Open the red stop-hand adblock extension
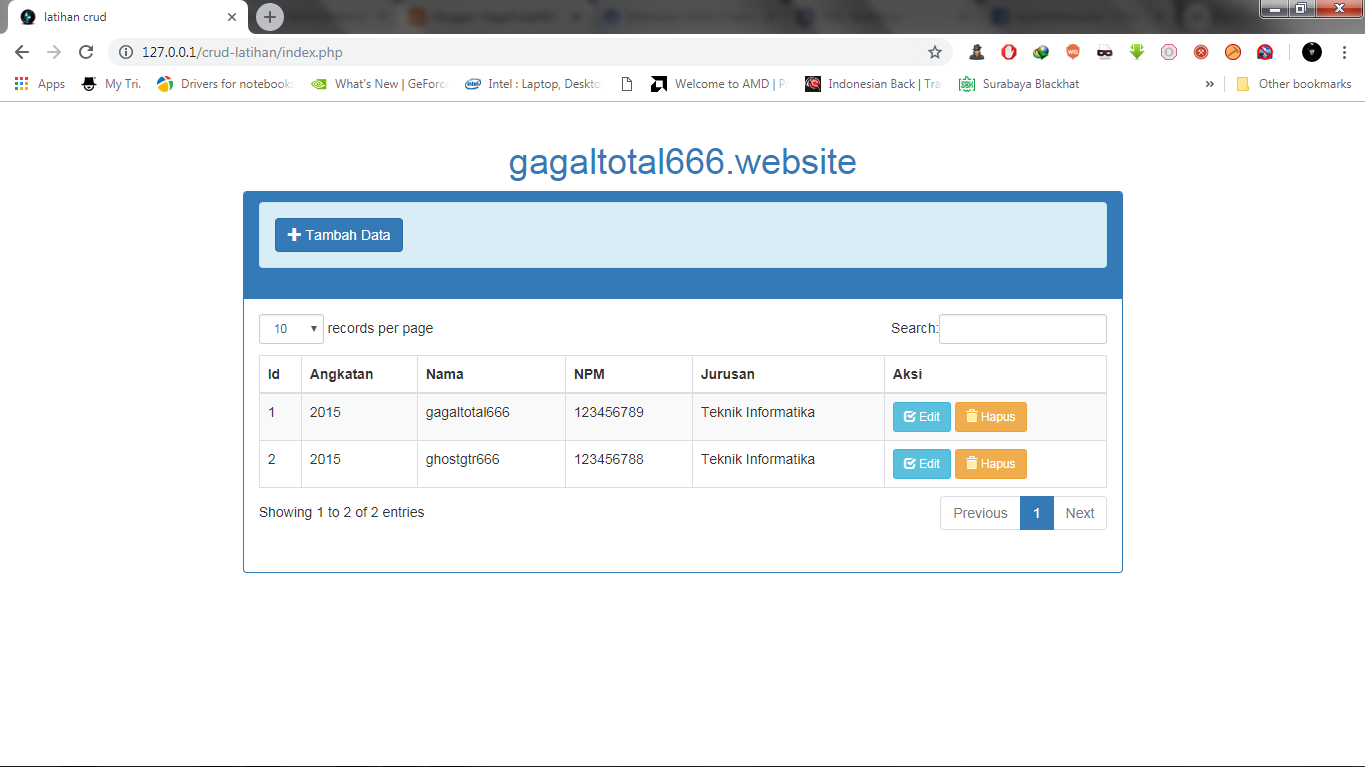Image resolution: width=1365 pixels, height=767 pixels. [1009, 52]
